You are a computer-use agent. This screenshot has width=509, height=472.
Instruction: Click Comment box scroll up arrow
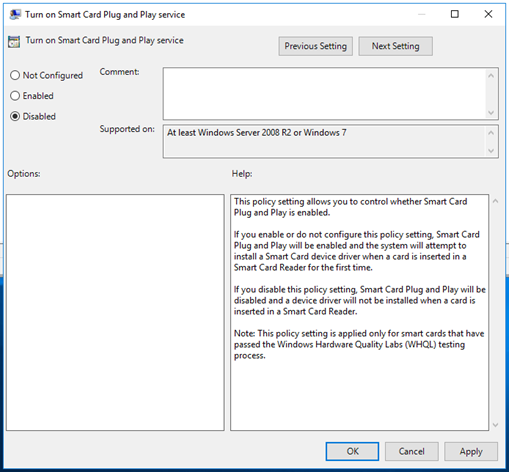[x=491, y=76]
